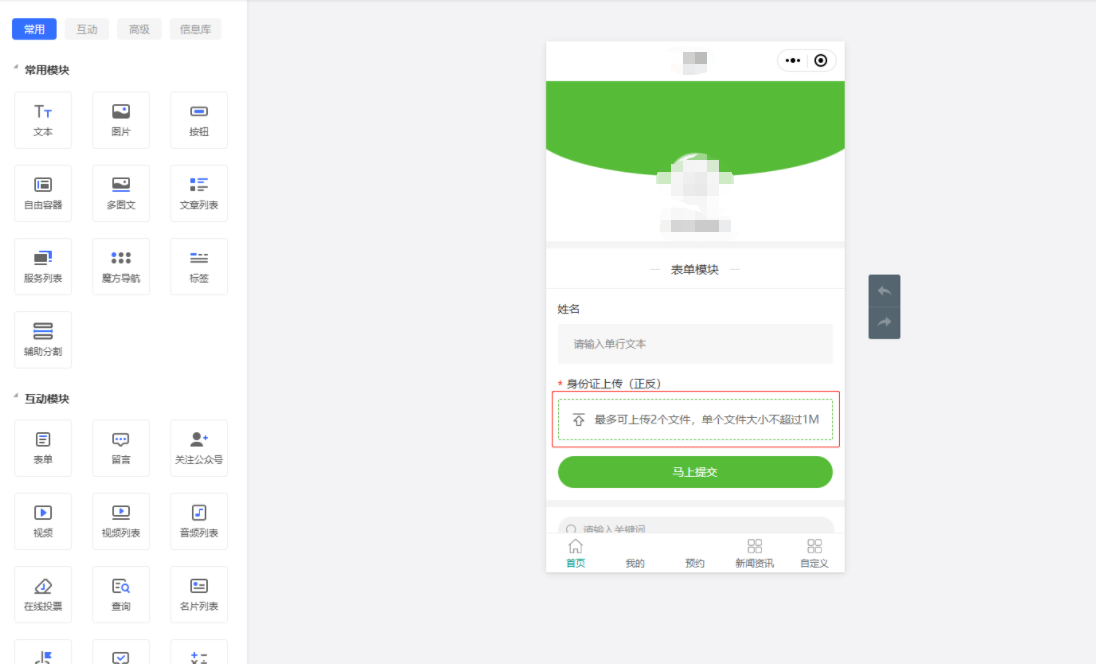Click the keyword search field
The width and height of the screenshot is (1096, 664).
[695, 526]
